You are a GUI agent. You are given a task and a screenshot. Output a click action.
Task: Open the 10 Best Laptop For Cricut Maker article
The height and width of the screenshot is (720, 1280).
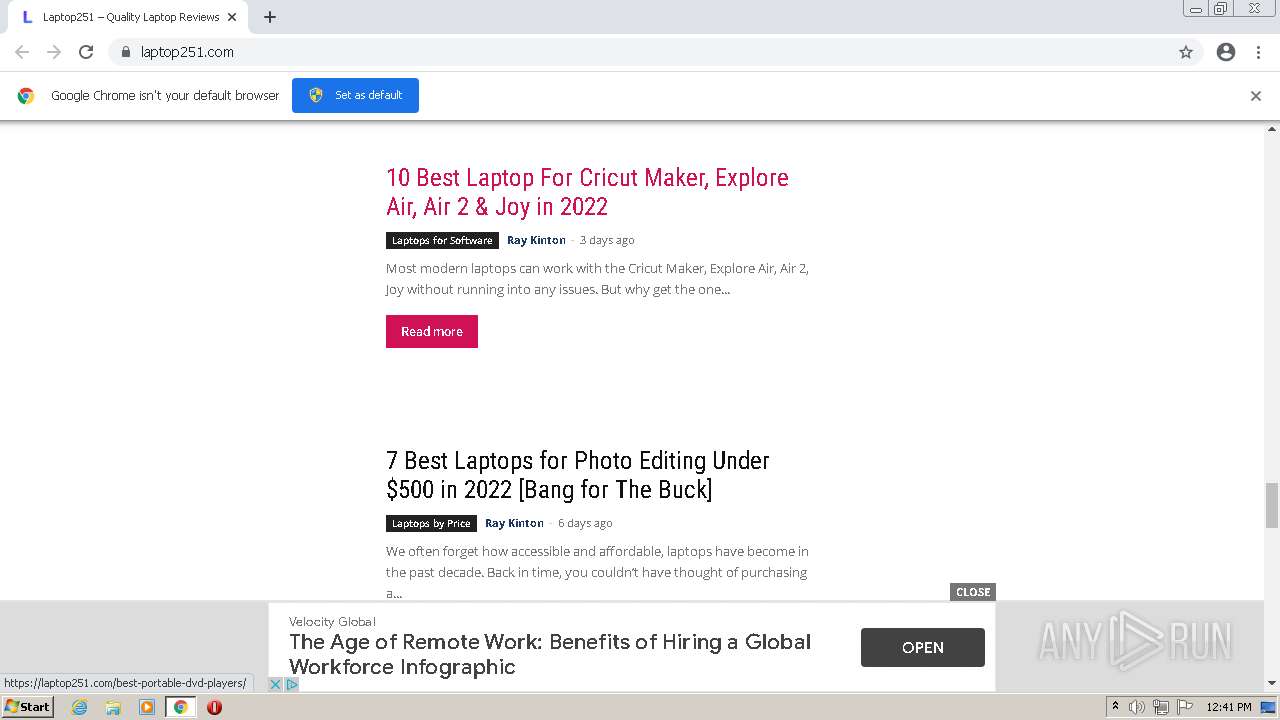tap(587, 192)
